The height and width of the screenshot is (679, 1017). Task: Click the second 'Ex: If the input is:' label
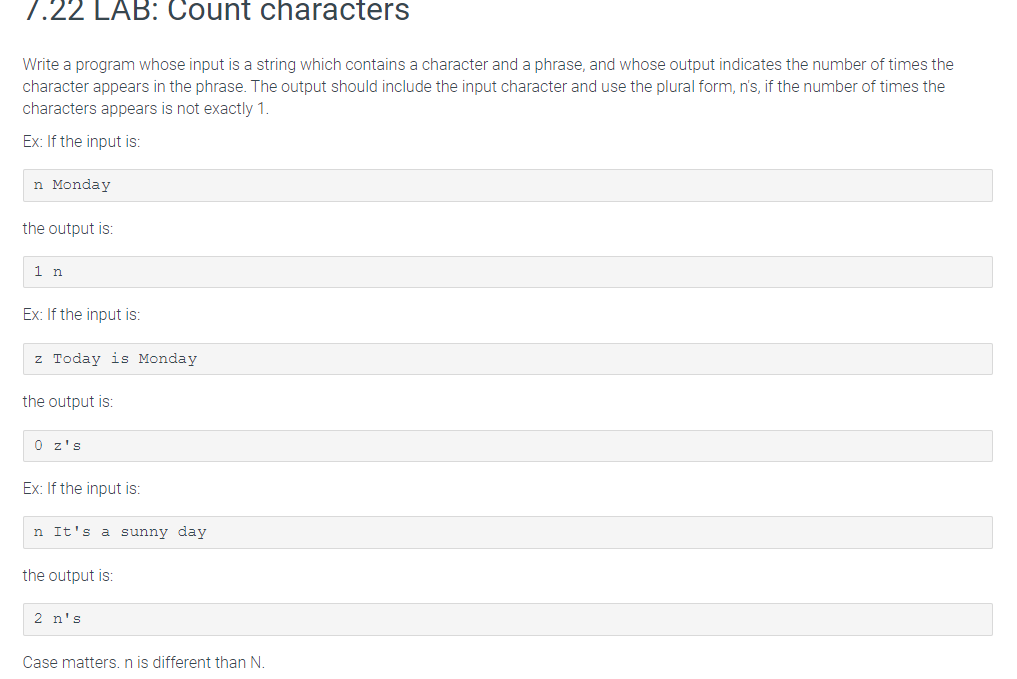81,315
